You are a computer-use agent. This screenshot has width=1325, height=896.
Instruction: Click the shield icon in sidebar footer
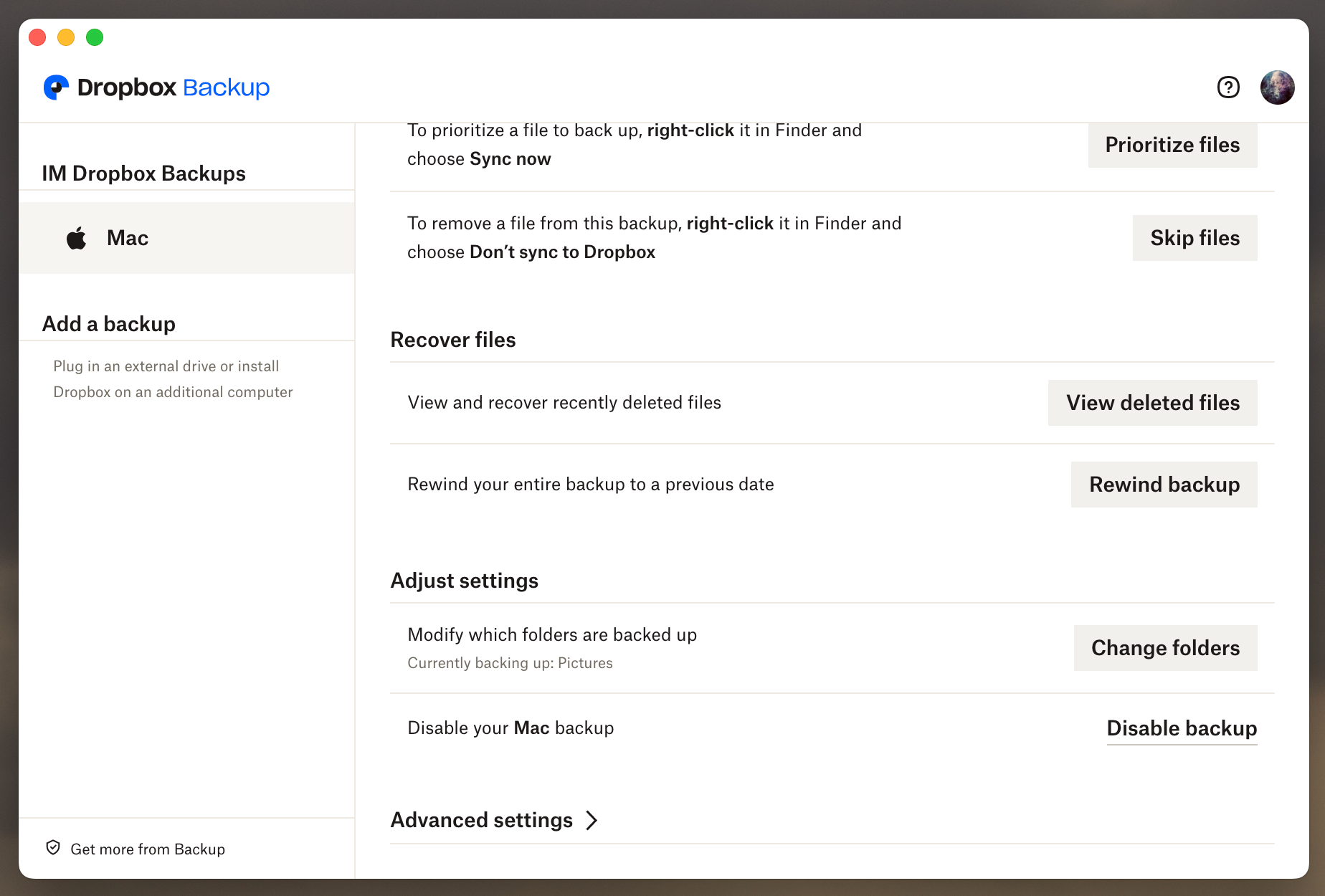53,848
